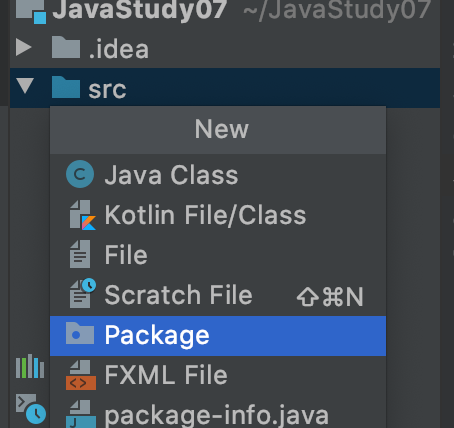This screenshot has width=454, height=428.
Task: Click the Package folder icon
Action: tap(80, 334)
